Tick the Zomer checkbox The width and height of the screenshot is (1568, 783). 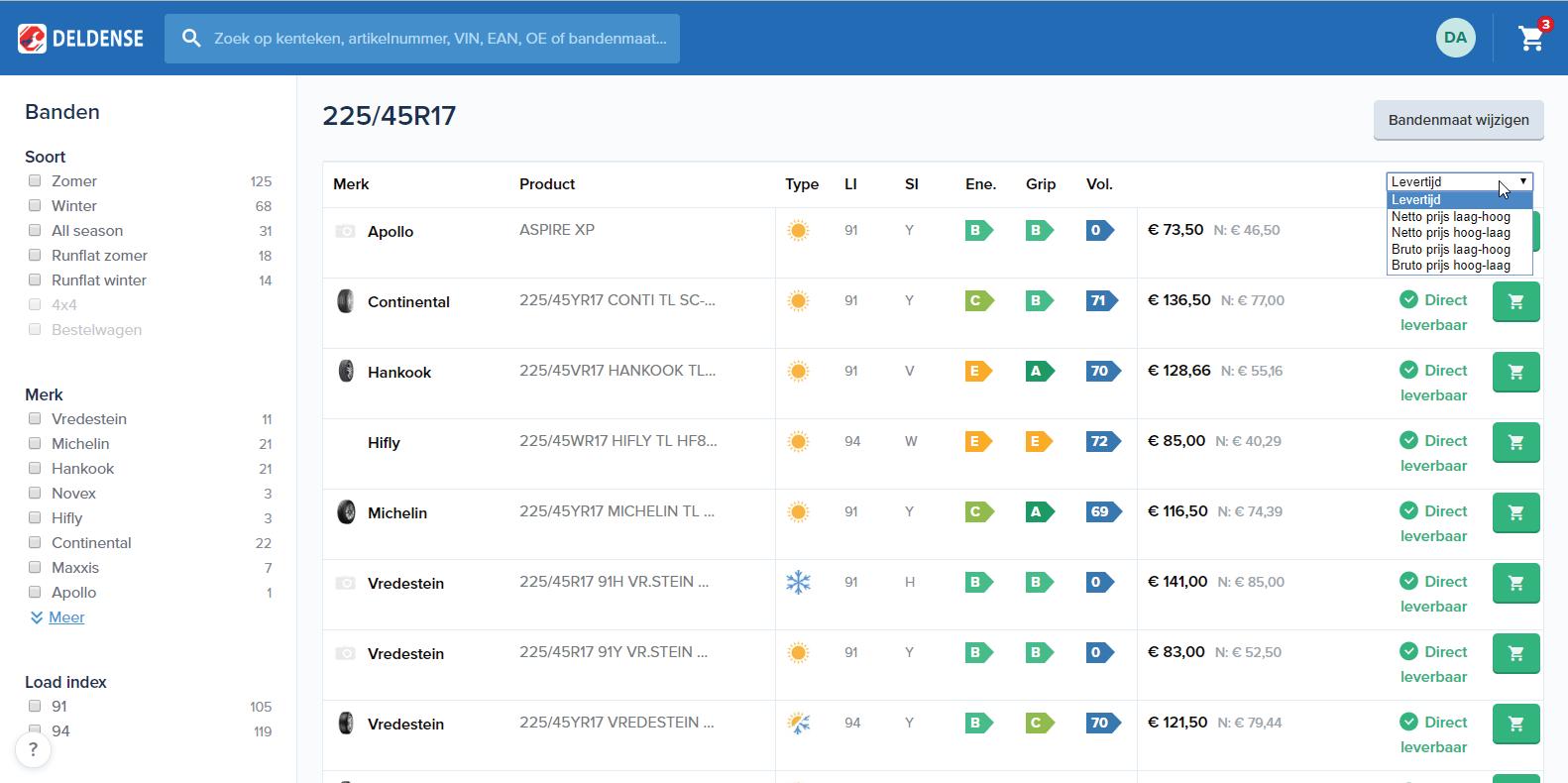[x=35, y=180]
